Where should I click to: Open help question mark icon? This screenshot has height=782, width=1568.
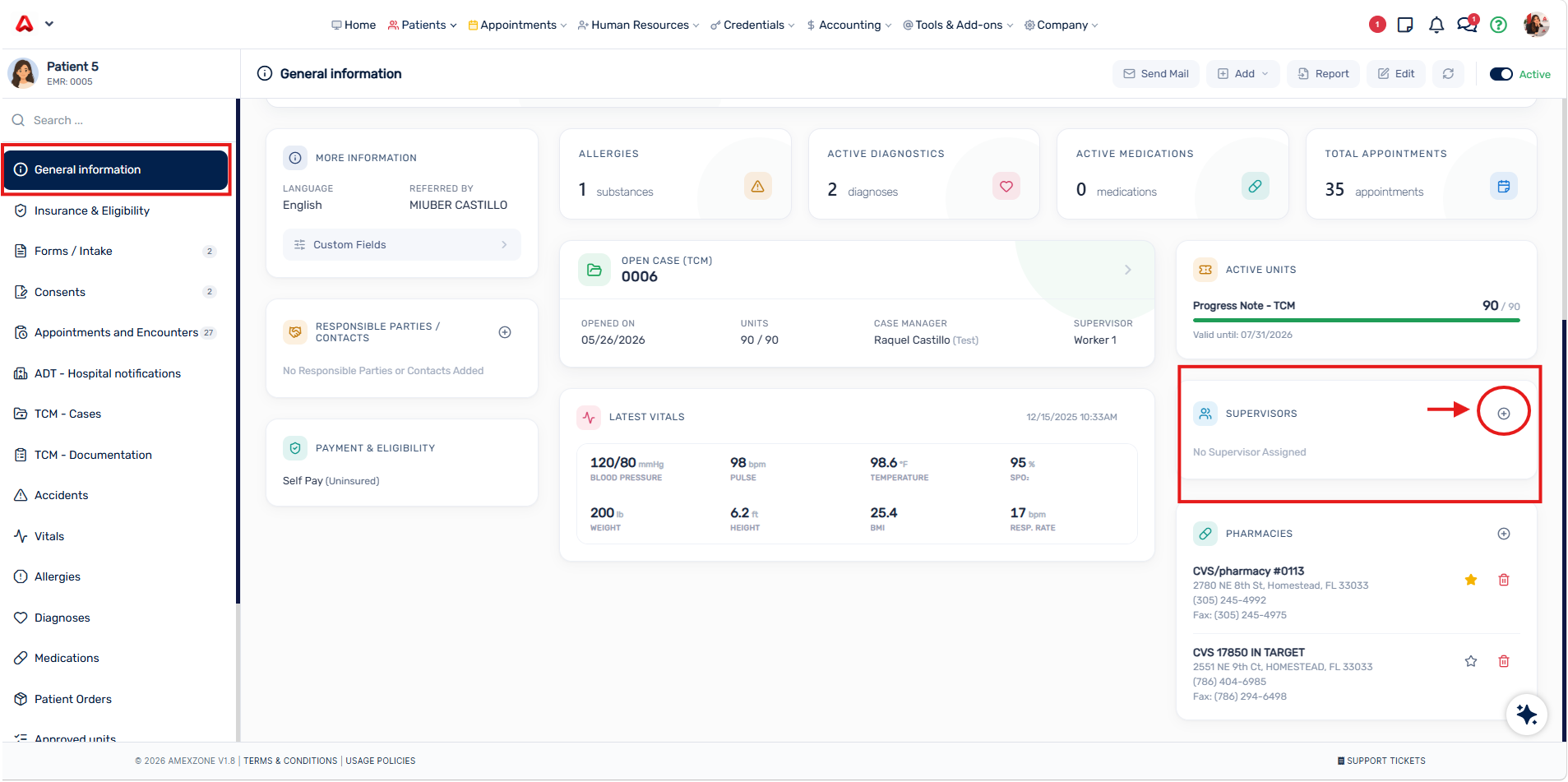coord(1498,25)
